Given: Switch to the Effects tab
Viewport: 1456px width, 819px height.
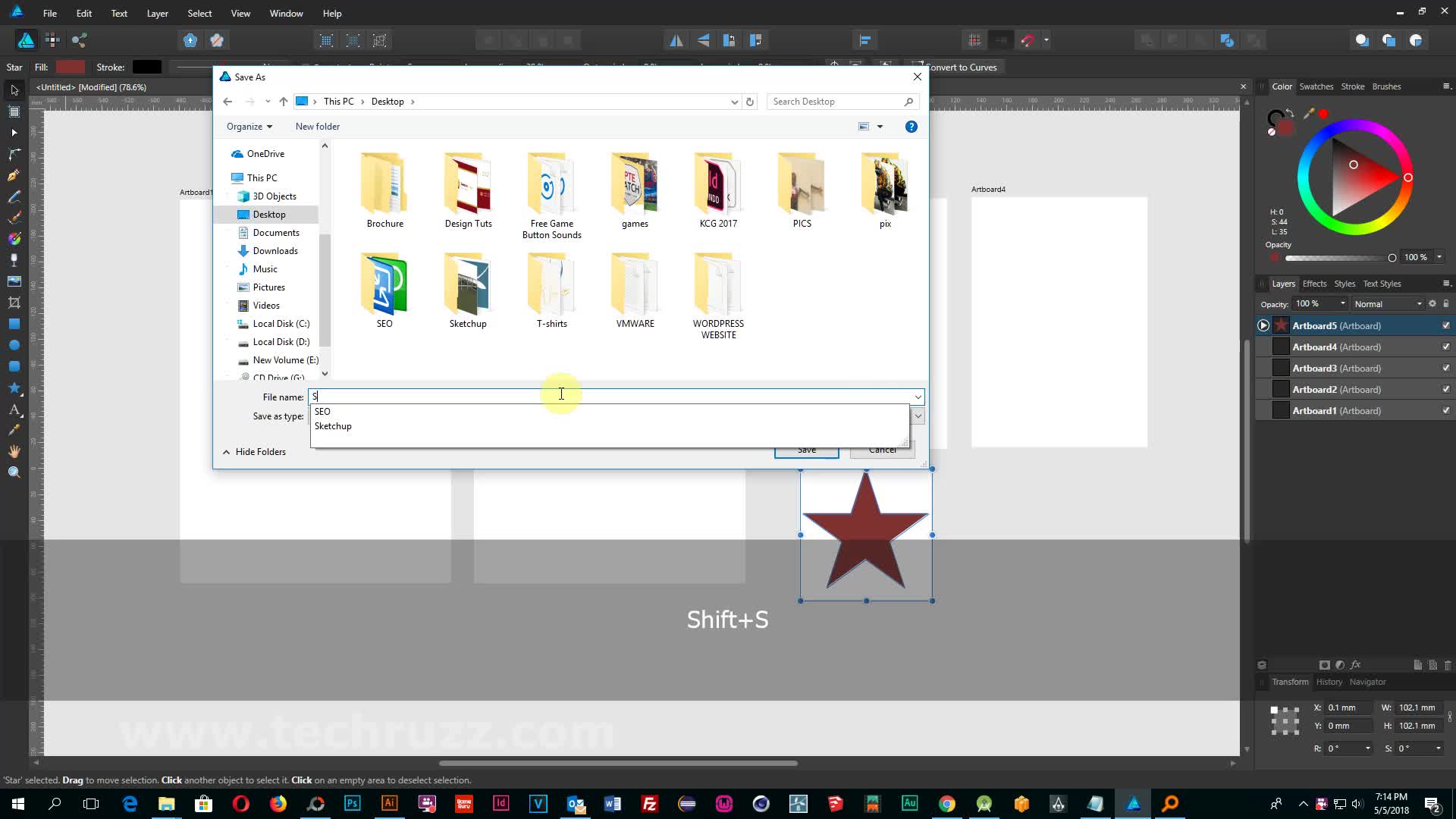Looking at the screenshot, I should point(1314,284).
